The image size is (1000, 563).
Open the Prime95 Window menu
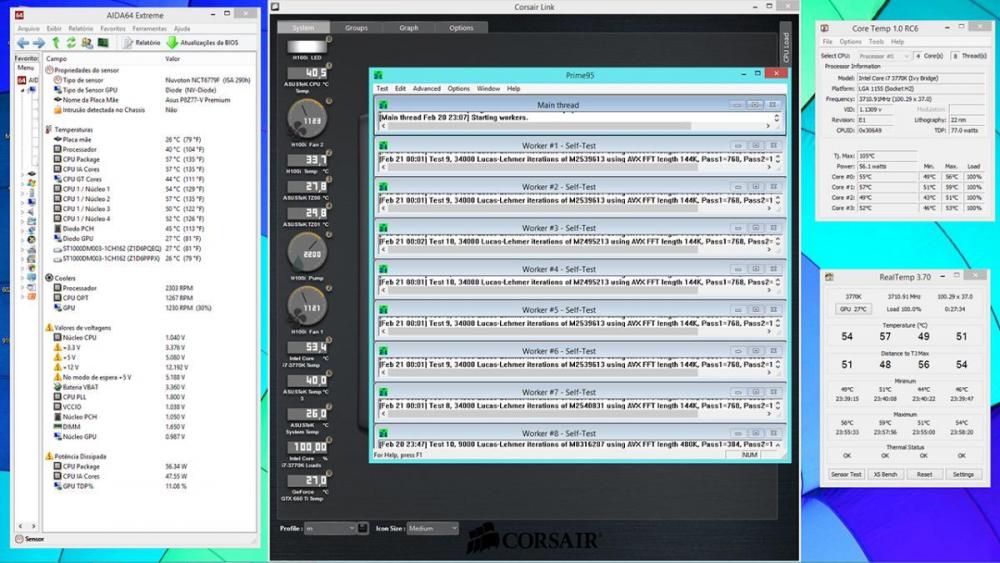[x=489, y=89]
